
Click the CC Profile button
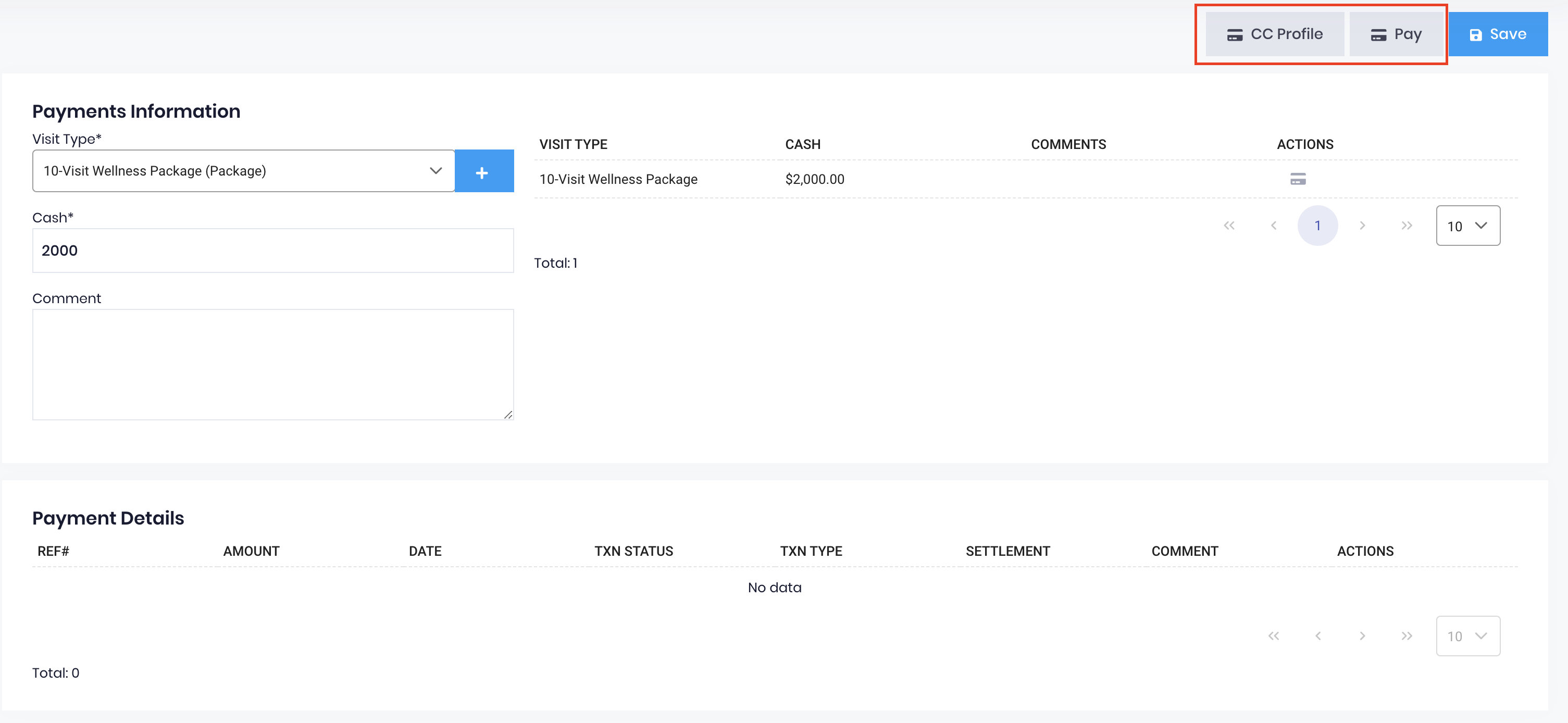point(1275,34)
